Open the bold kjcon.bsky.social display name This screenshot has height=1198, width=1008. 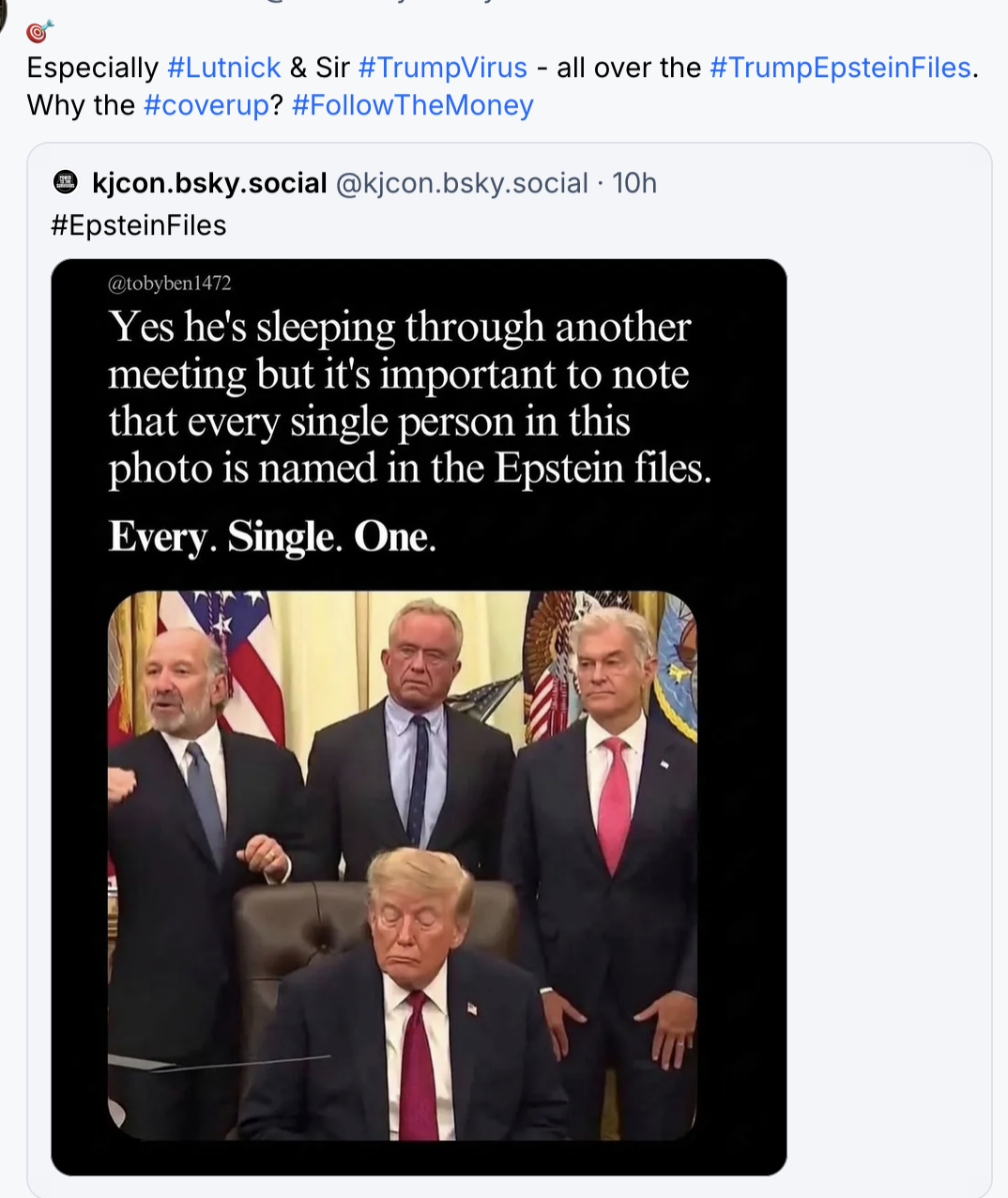point(209,182)
